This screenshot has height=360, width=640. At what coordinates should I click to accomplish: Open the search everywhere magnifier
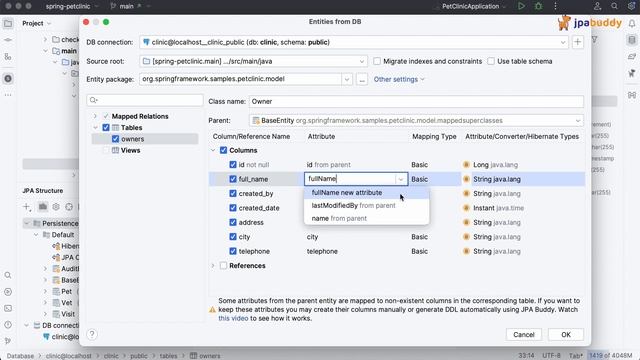pyautogui.click(x=614, y=6)
